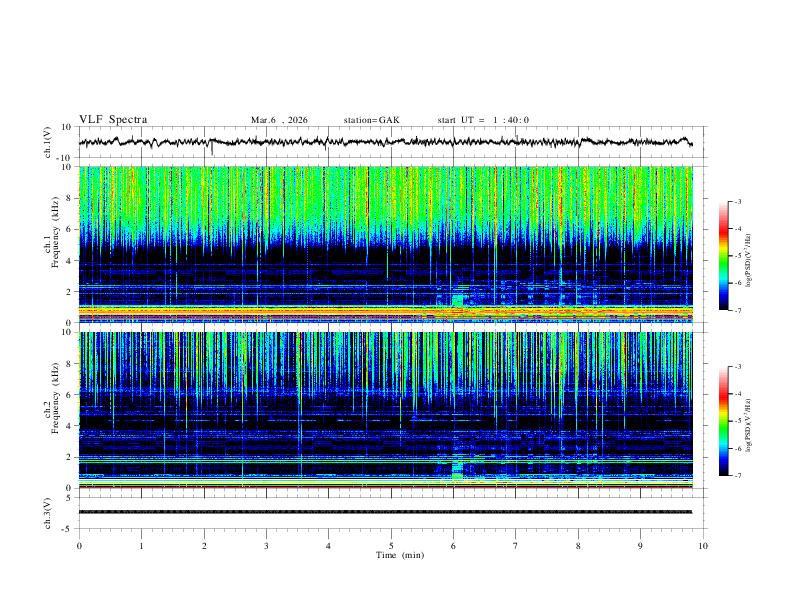Viewport: 792px width, 612px height.
Task: Click the 'start UT = 1 :40: 0' text
Action: [x=483, y=120]
